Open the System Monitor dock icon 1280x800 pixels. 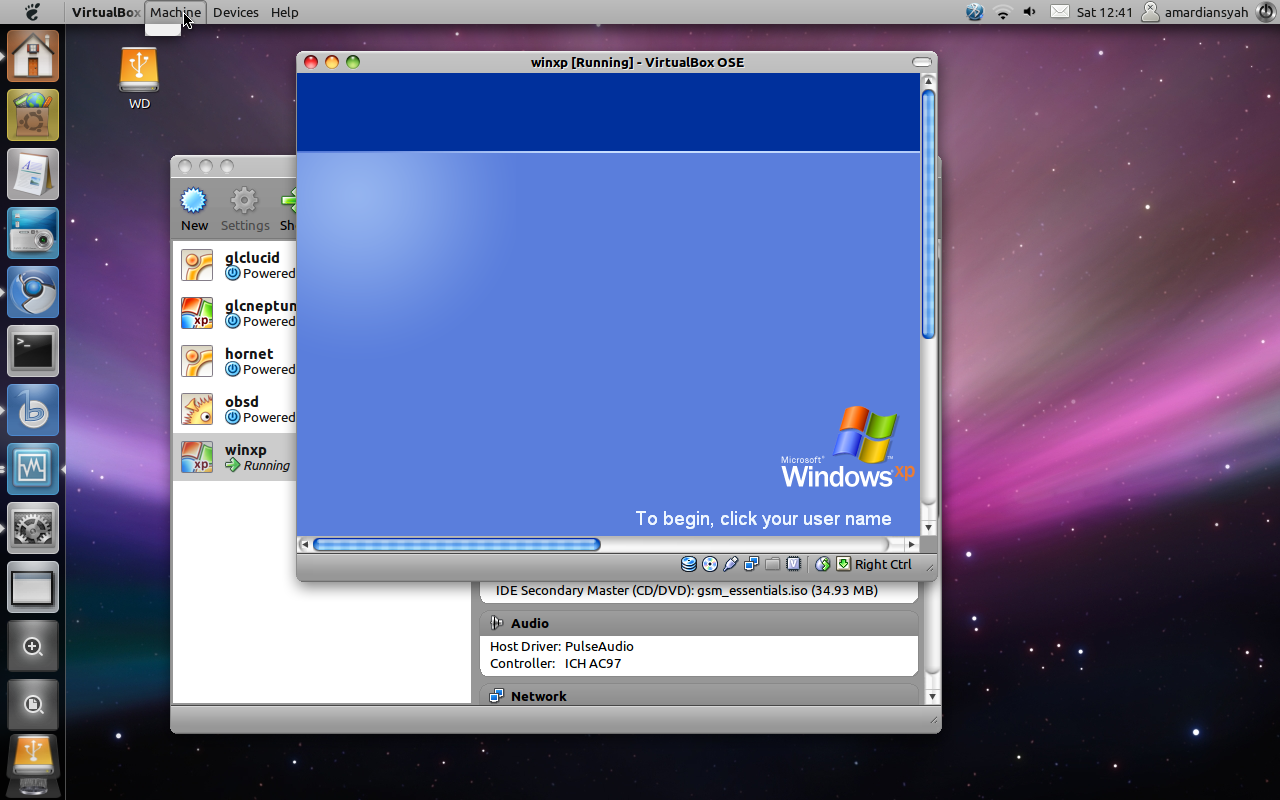coord(33,469)
